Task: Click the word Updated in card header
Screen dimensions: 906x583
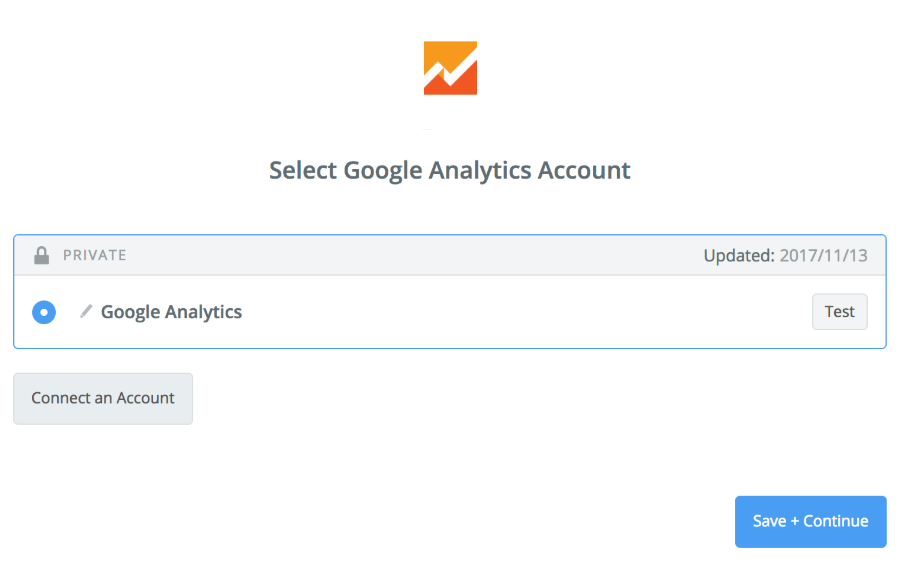Action: [737, 255]
